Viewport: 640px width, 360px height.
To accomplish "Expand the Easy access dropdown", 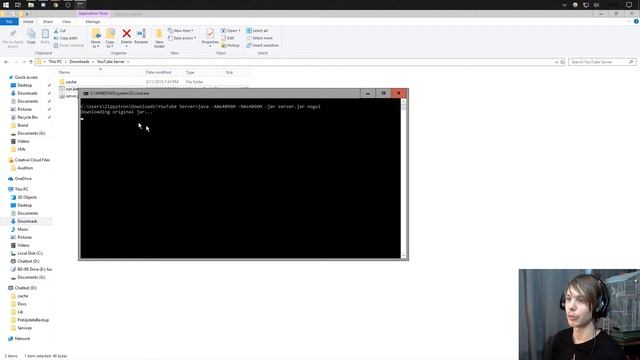I will pos(182,38).
